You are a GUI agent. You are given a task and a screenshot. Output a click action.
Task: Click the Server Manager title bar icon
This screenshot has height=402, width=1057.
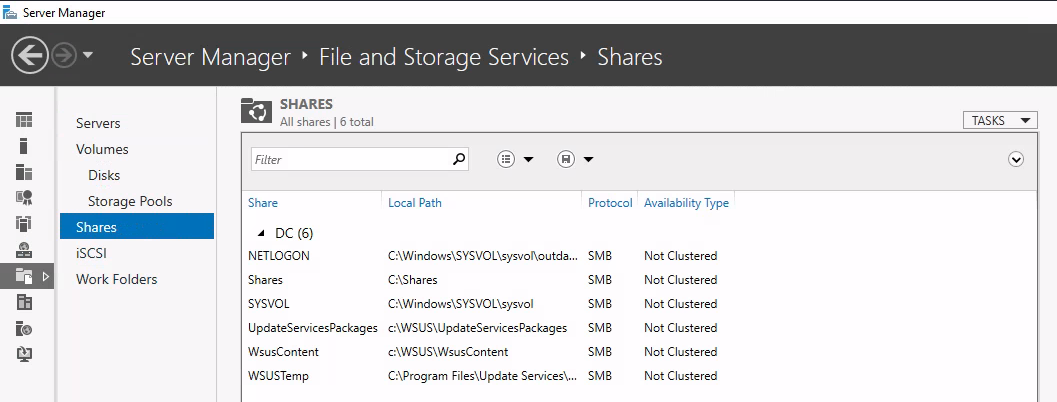(9, 12)
